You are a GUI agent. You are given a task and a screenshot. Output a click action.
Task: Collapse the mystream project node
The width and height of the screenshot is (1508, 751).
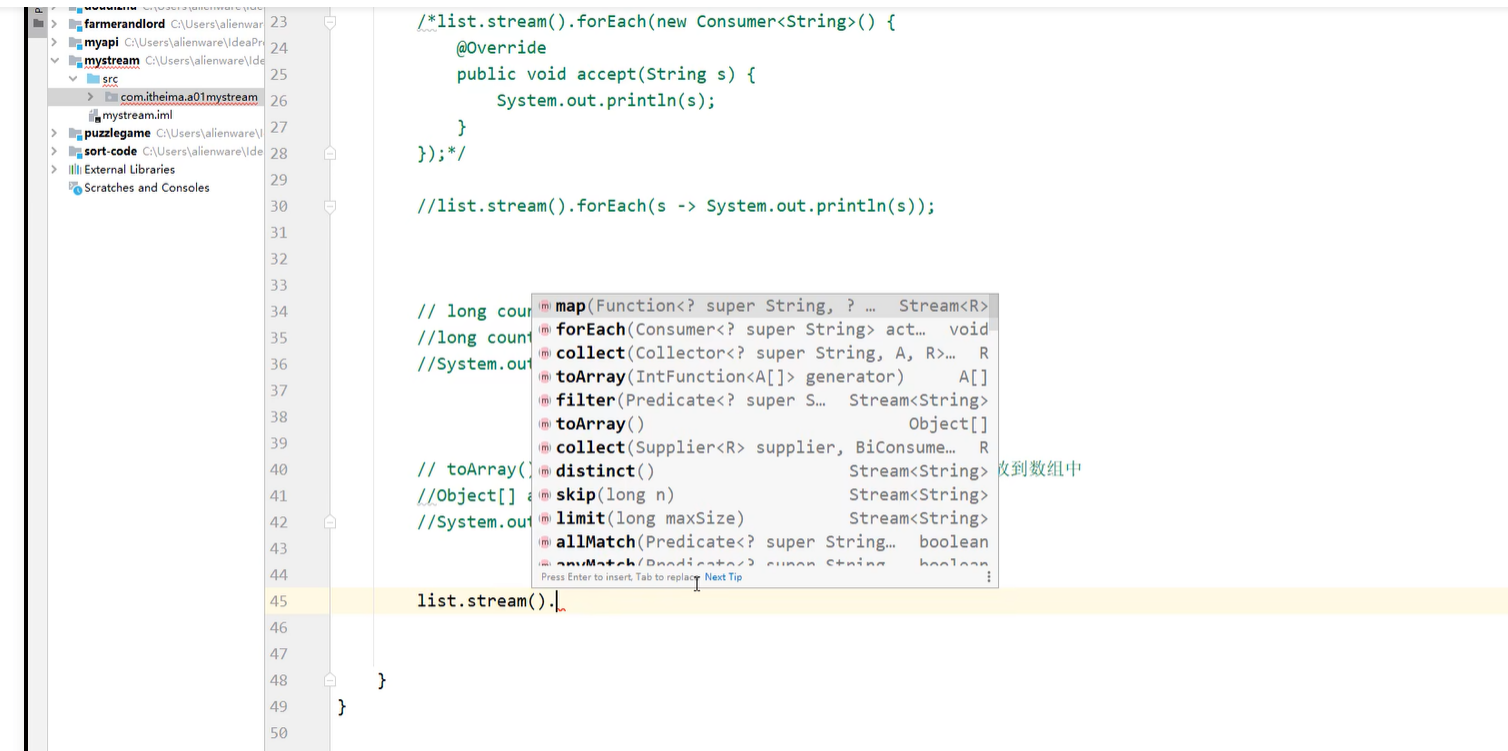56,60
